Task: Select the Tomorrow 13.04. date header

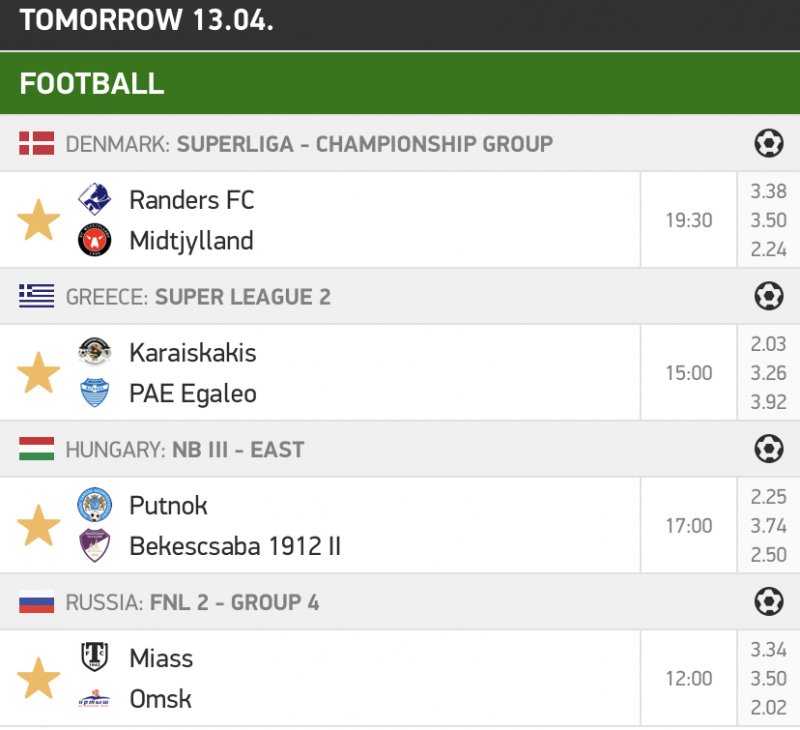Action: (146, 20)
